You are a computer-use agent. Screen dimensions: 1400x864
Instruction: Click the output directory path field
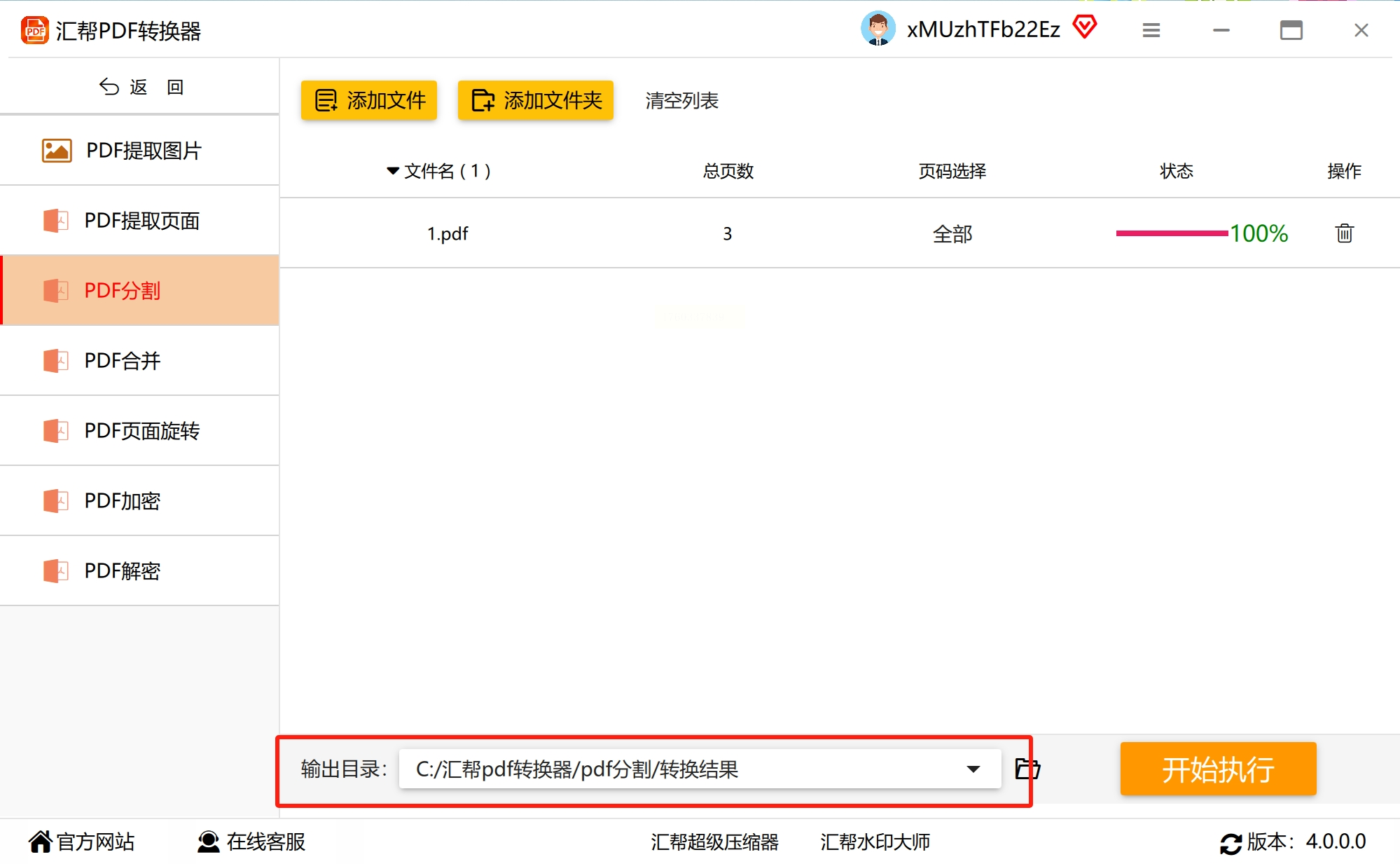(672, 769)
